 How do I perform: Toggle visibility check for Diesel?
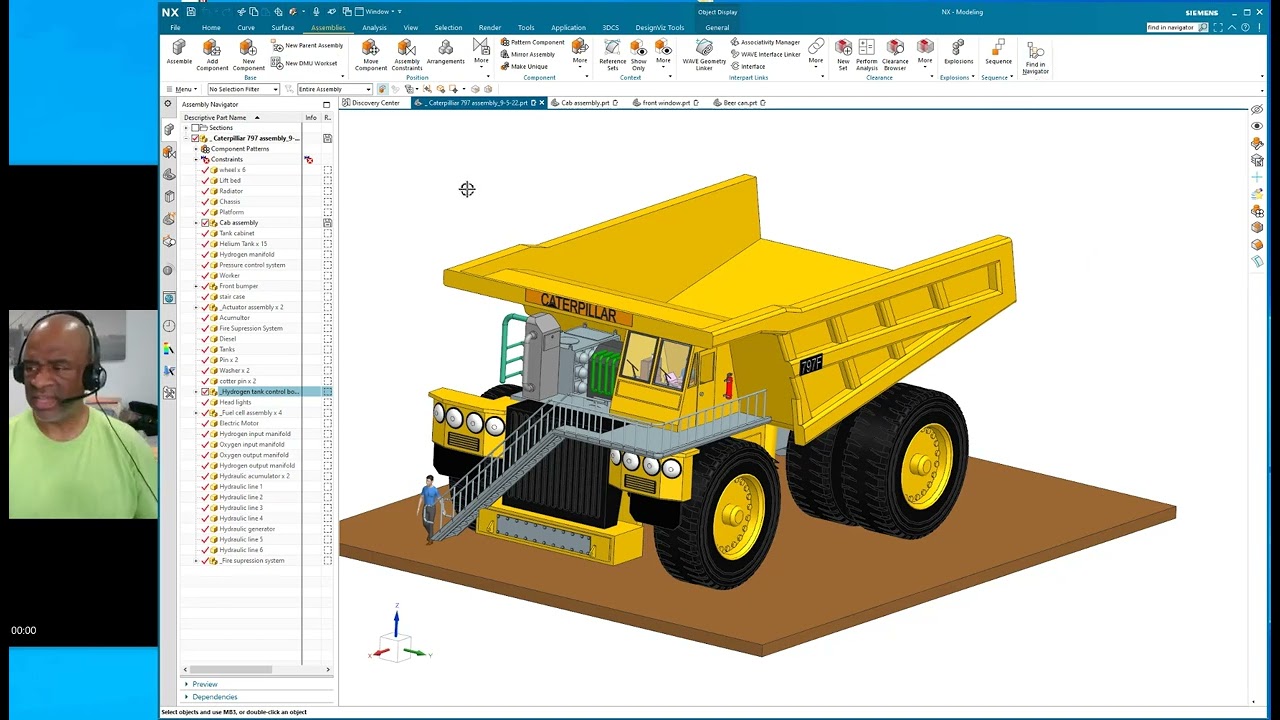(205, 339)
